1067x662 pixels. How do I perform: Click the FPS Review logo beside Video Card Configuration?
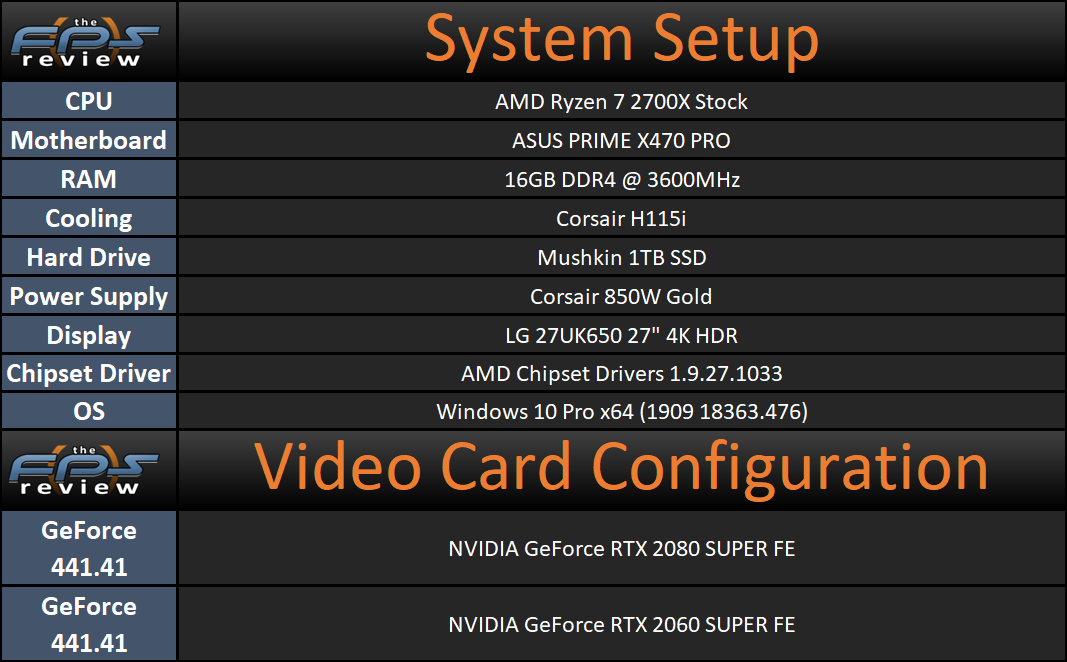(88, 468)
